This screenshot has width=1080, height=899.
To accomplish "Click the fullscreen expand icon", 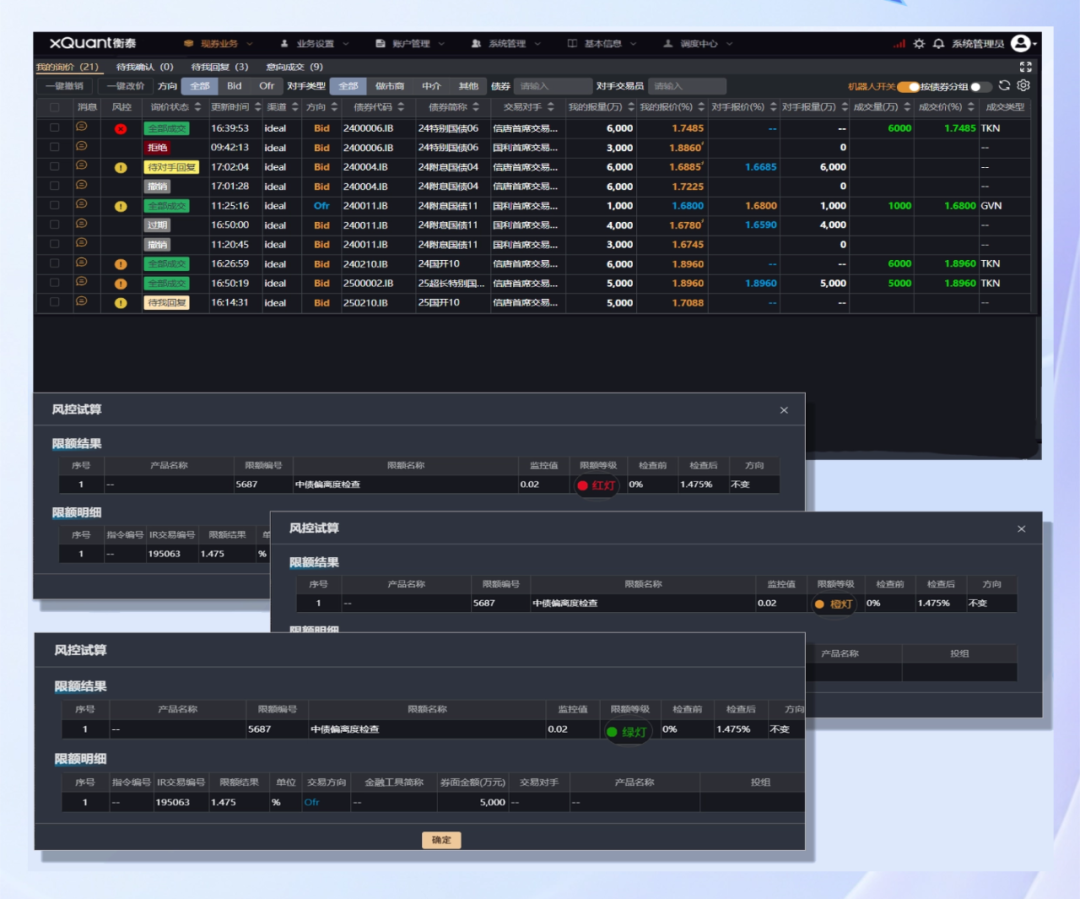I will coord(1025,67).
